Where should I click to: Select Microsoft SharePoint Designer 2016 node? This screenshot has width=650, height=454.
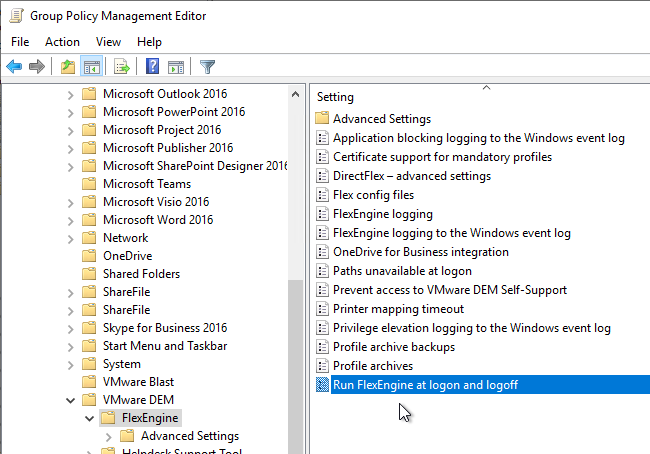coord(195,166)
